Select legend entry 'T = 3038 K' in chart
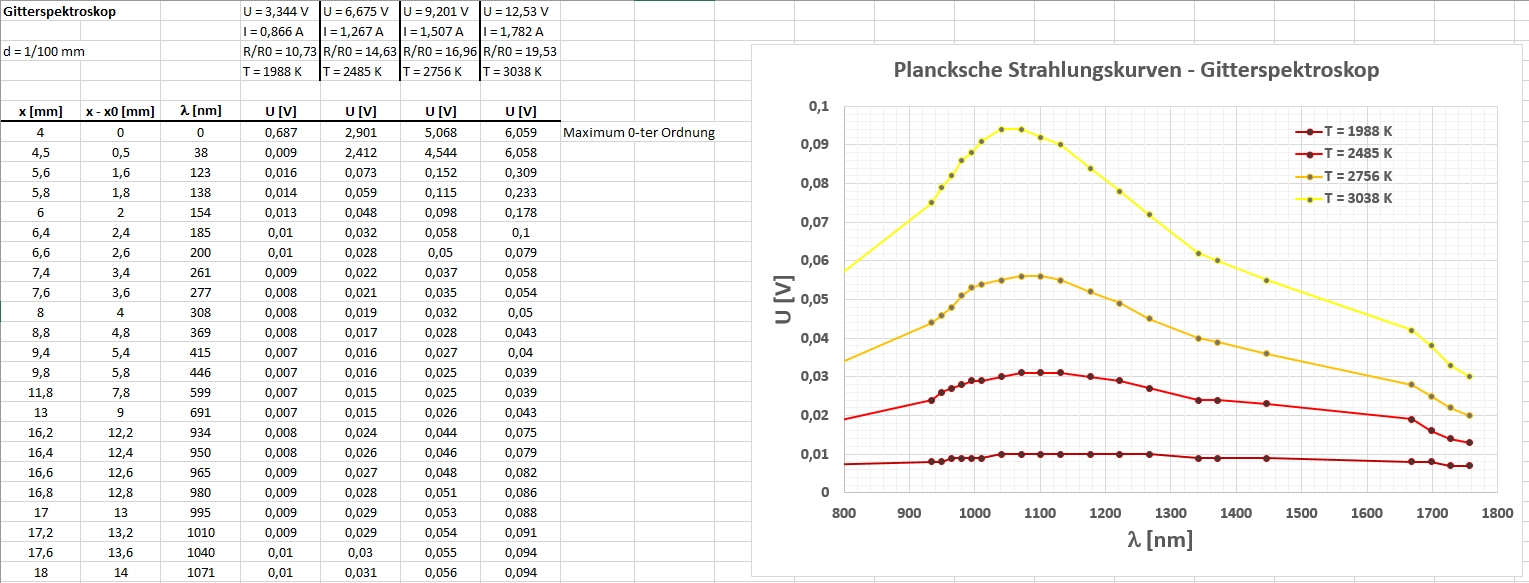 (1343, 198)
